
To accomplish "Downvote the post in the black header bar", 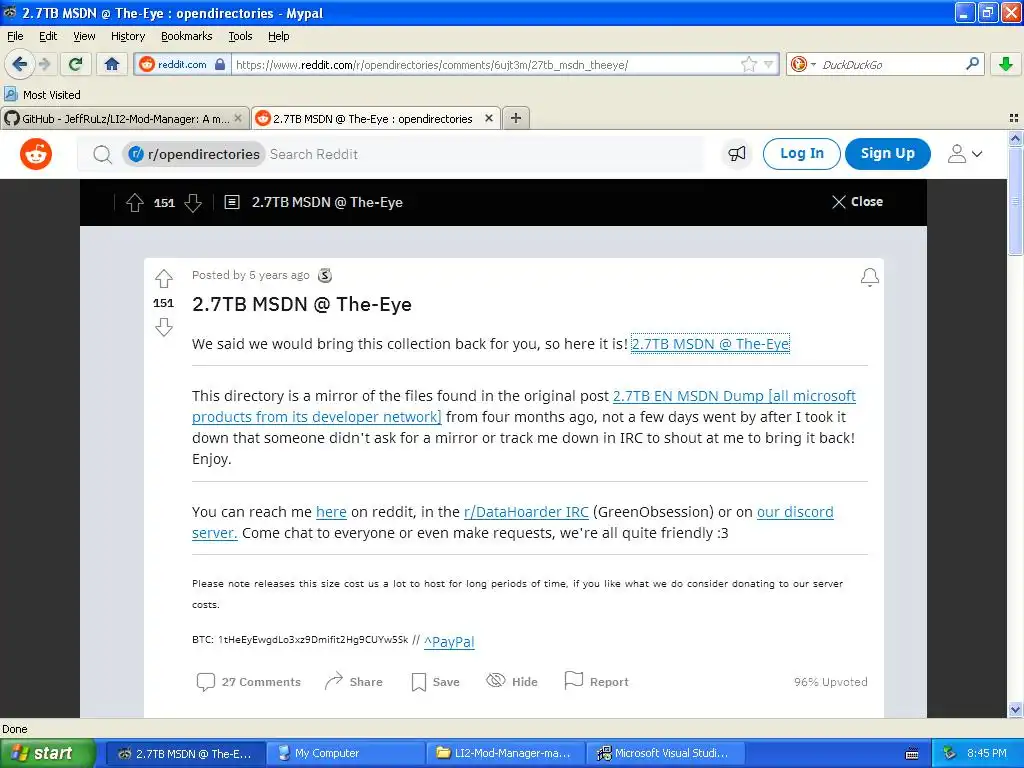I will (193, 202).
